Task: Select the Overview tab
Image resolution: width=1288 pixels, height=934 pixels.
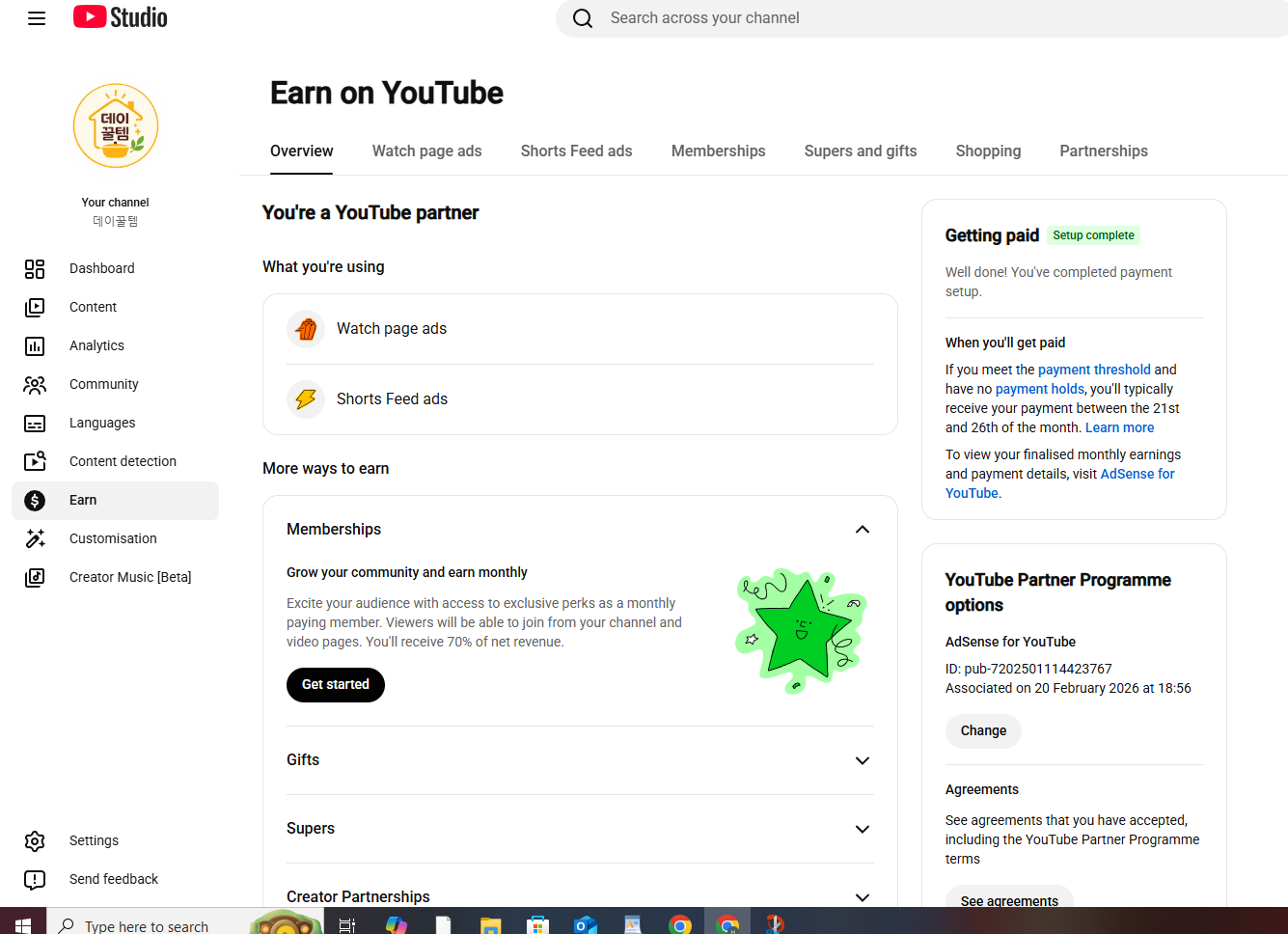Action: 302,151
